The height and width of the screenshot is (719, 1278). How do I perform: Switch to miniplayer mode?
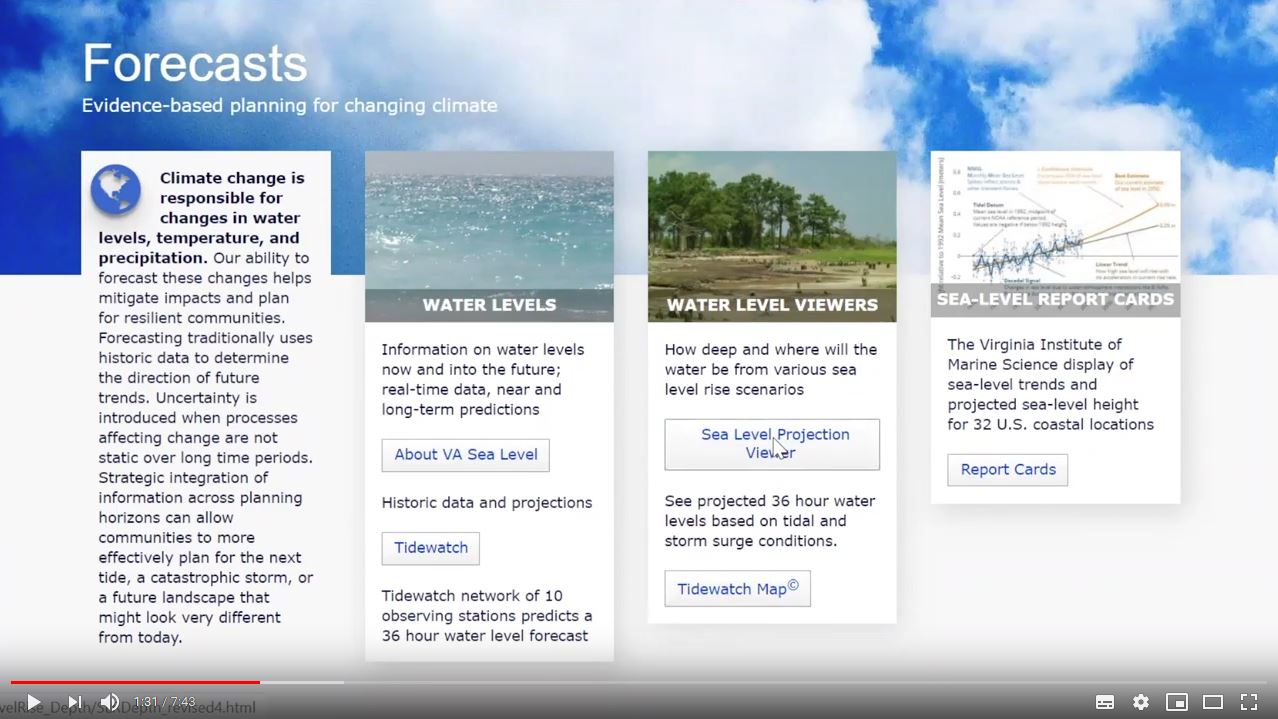pyautogui.click(x=1177, y=702)
